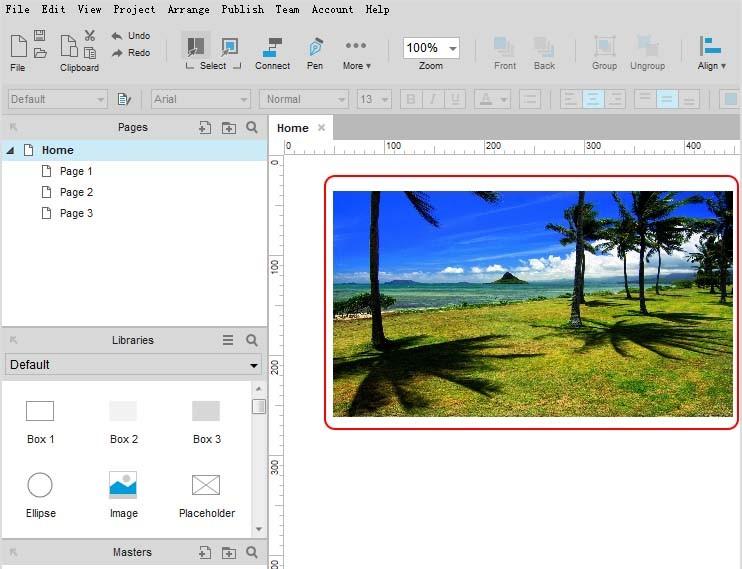Collapse the Home page tree node
The width and height of the screenshot is (742, 569).
pyautogui.click(x=10, y=150)
